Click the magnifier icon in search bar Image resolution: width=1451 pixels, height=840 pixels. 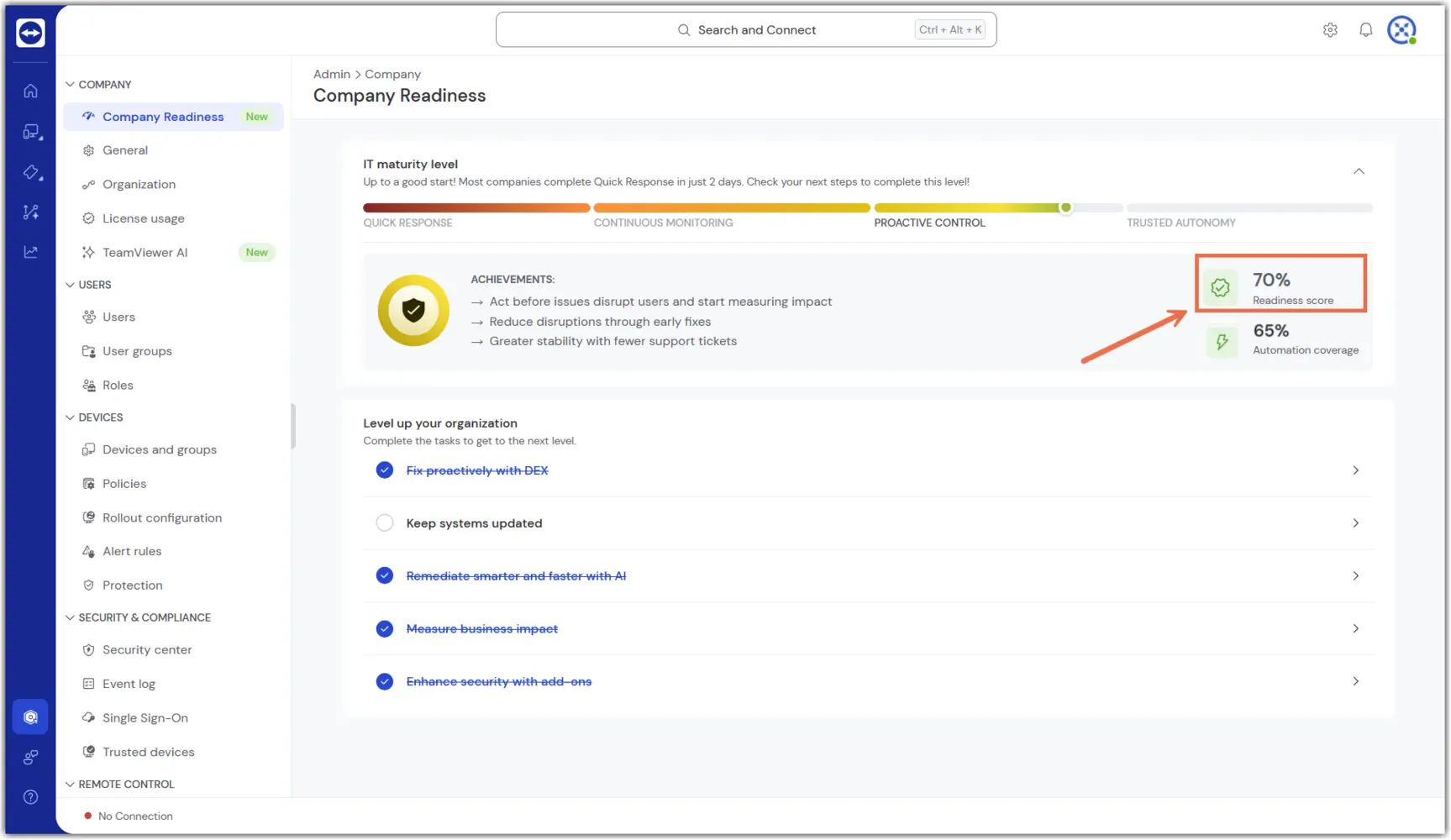(684, 30)
